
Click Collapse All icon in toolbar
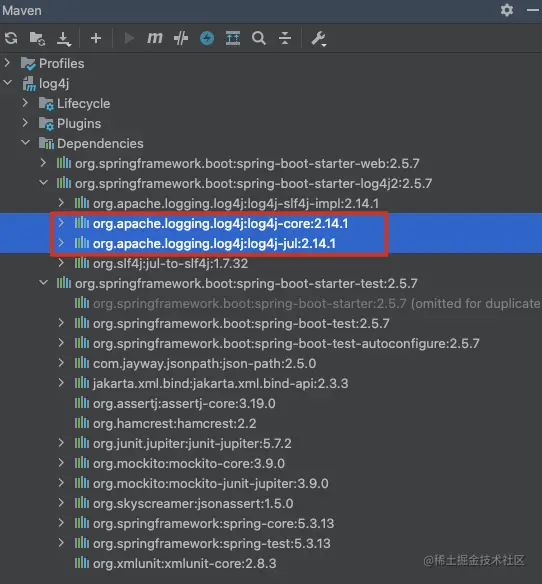[x=285, y=38]
